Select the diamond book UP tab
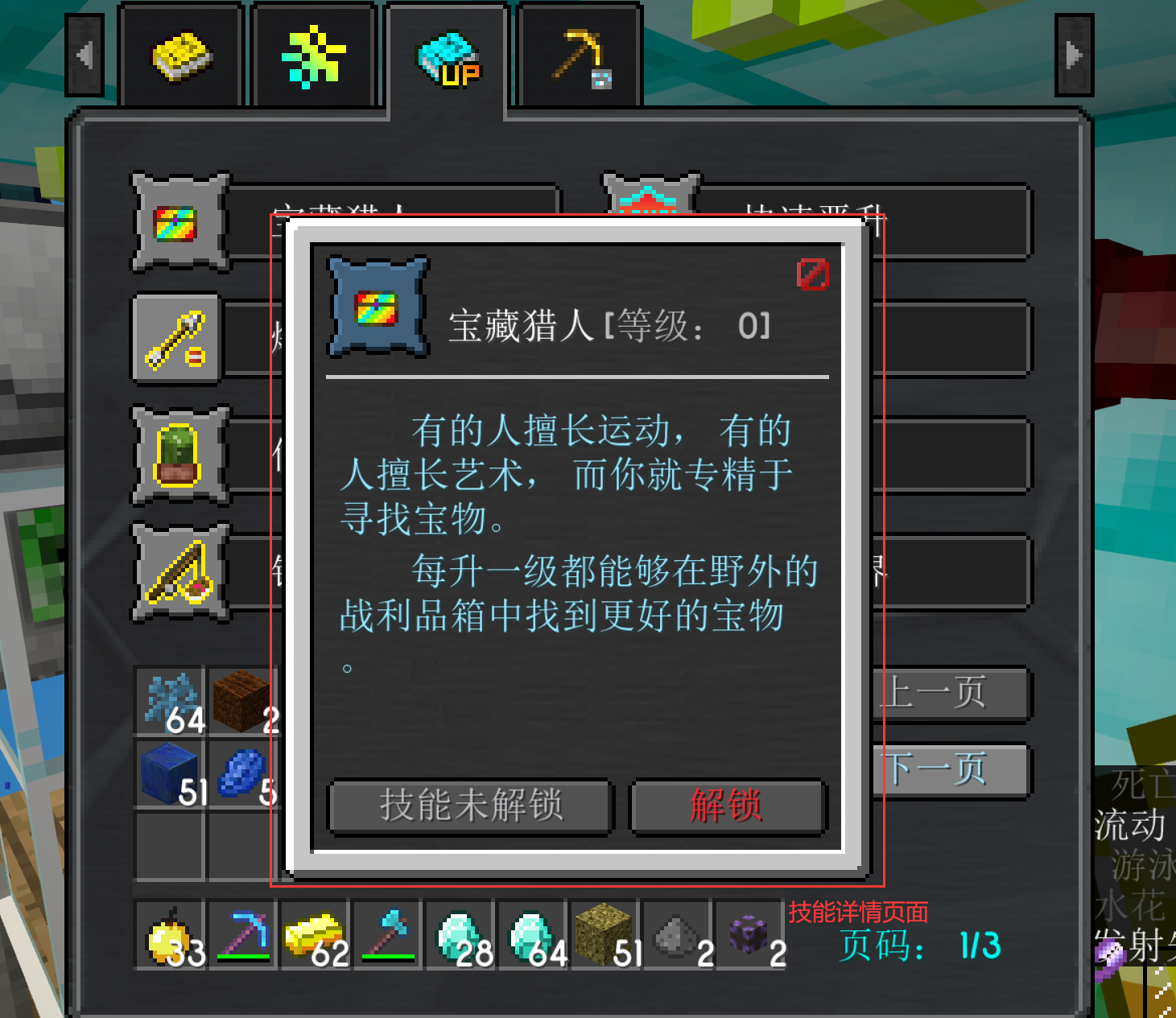Image resolution: width=1176 pixels, height=1018 pixels. 448,58
